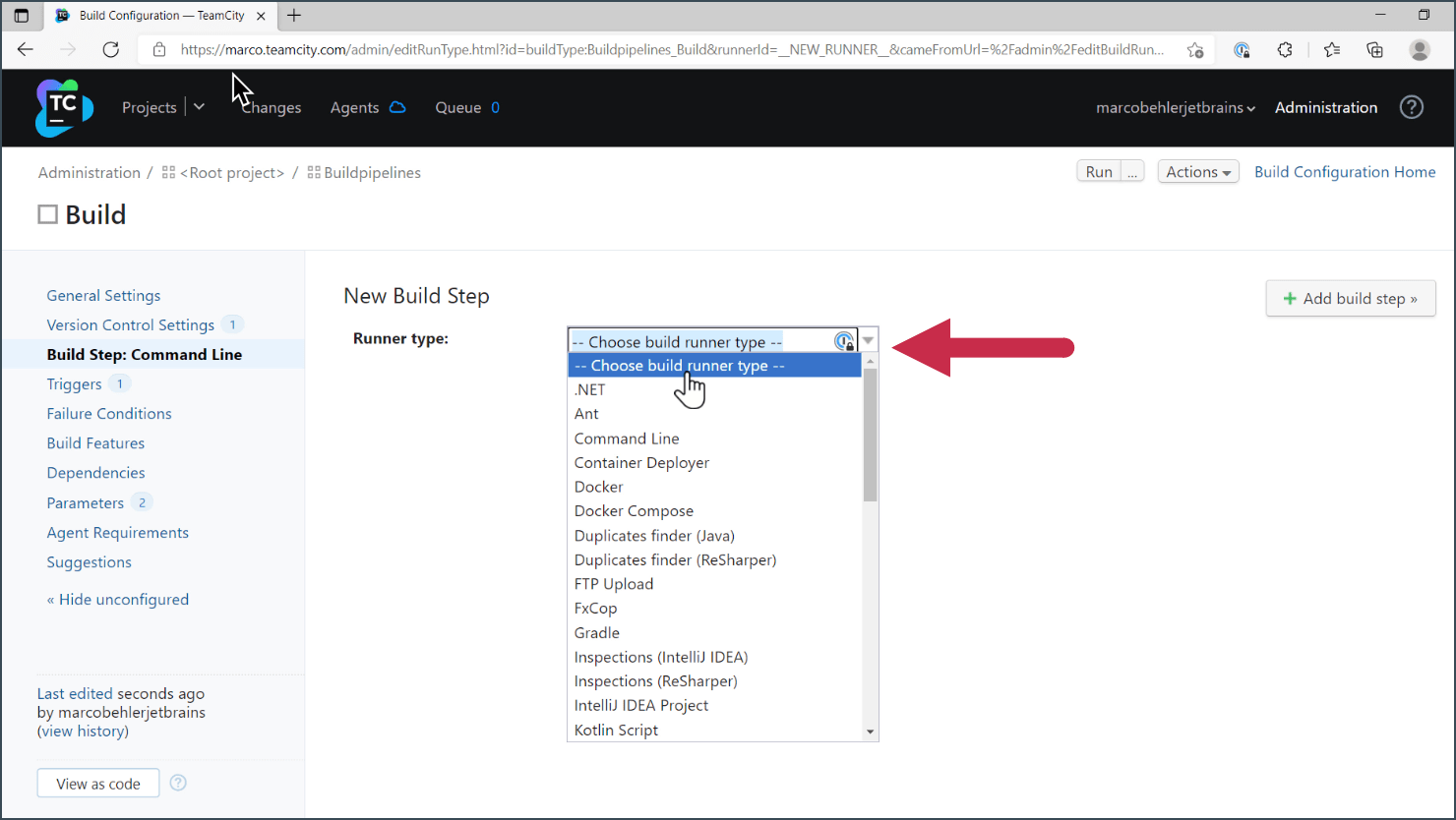
Task: Add this page to favorites star icon
Action: coord(1194,49)
